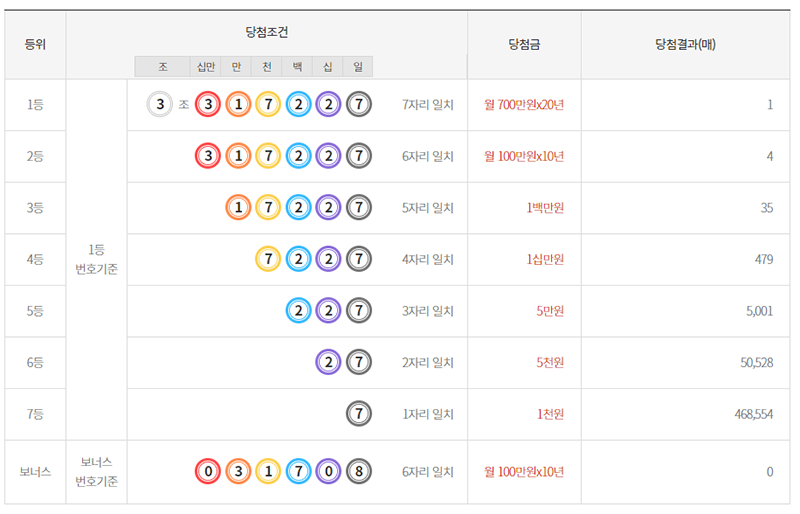
Task: Click the 479 winners count
Action: (x=764, y=259)
